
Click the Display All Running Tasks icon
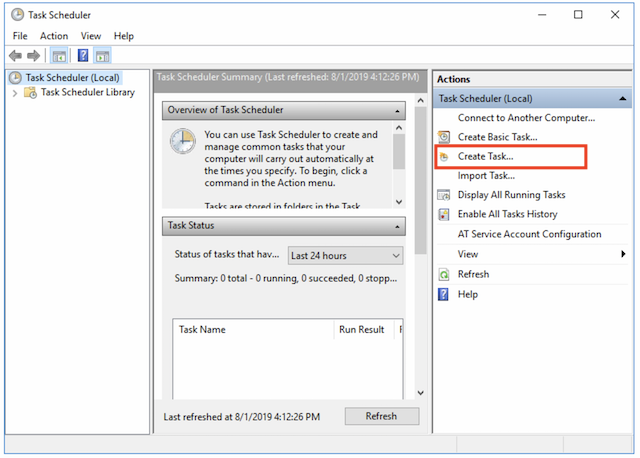tap(444, 195)
